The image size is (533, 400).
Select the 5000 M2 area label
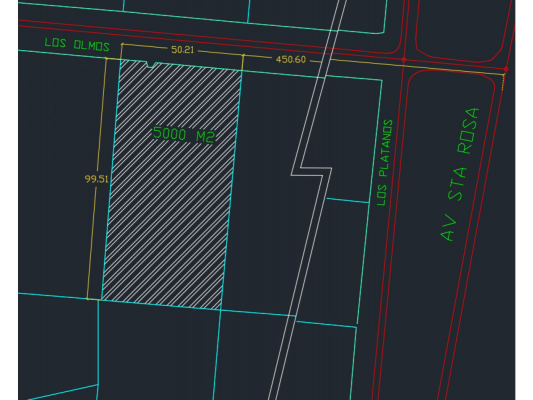pyautogui.click(x=184, y=135)
